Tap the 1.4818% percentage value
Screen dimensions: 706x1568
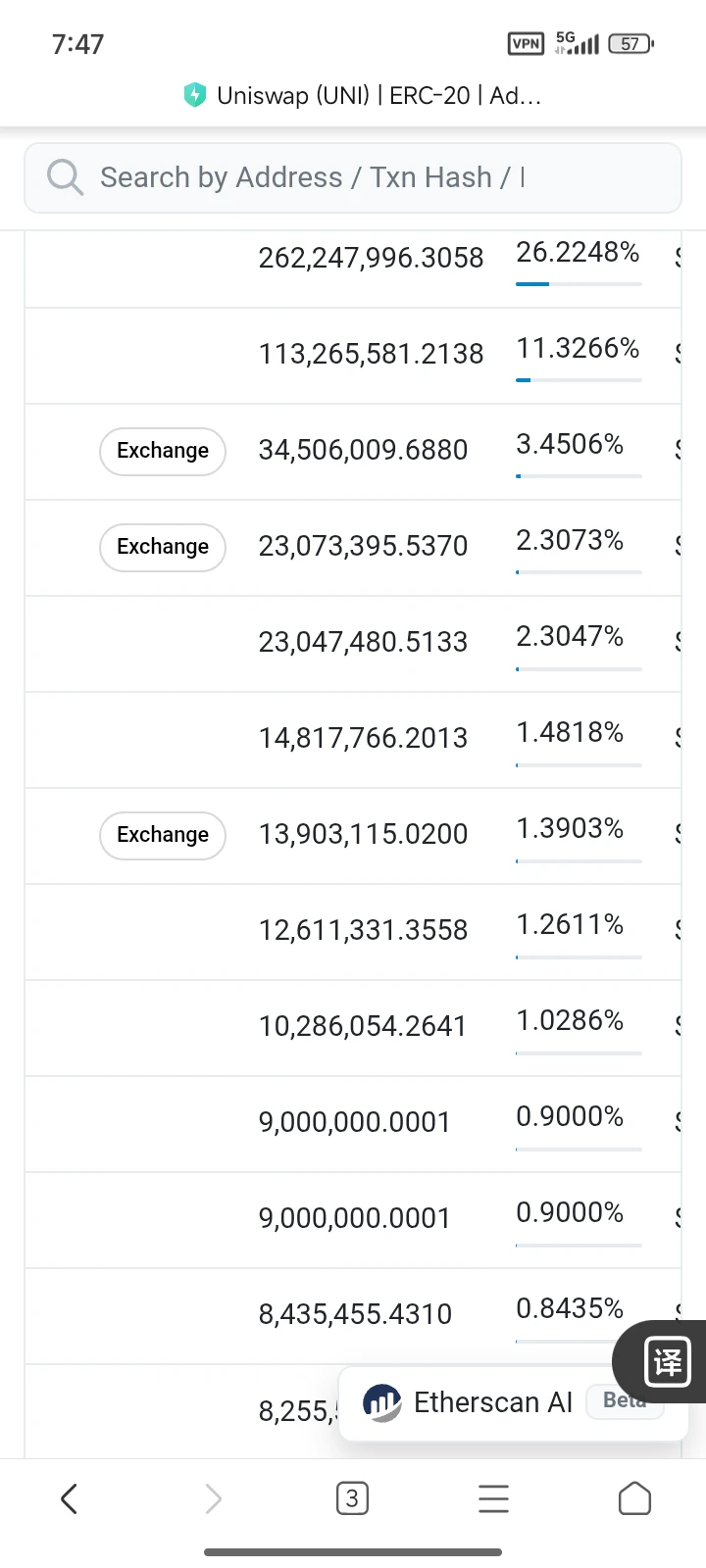570,732
